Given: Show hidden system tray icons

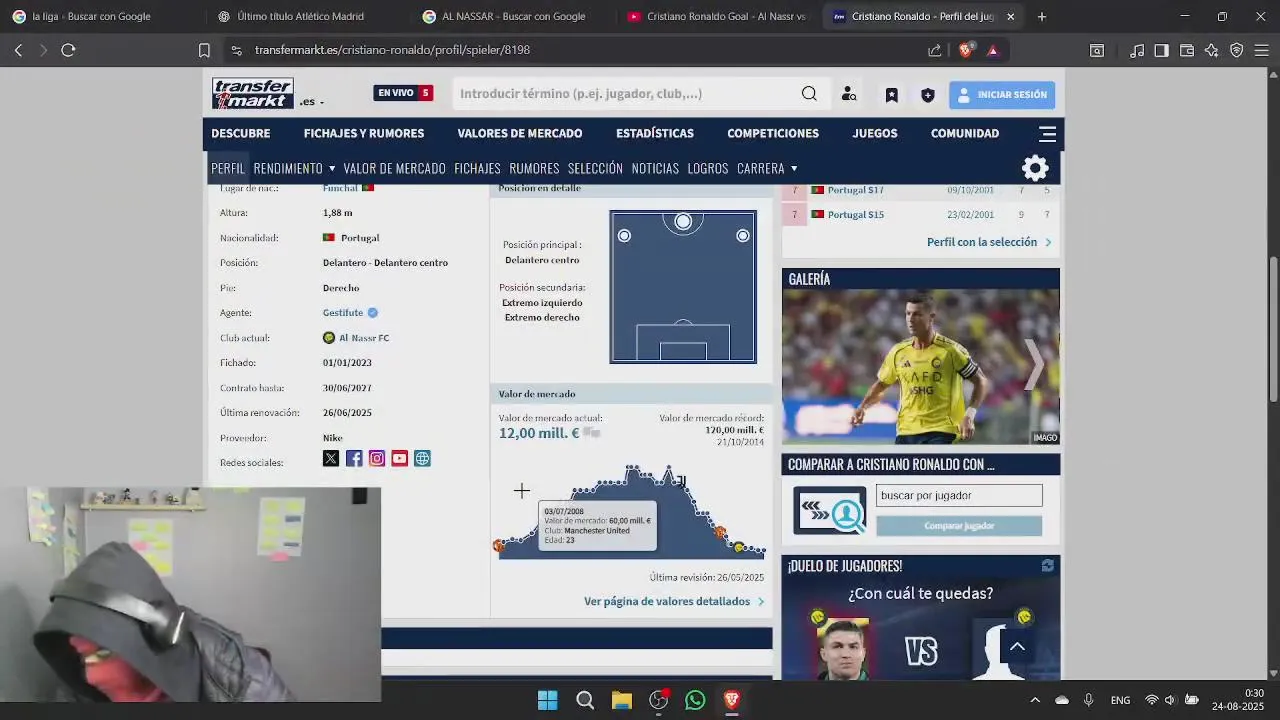Looking at the screenshot, I should point(1035,700).
